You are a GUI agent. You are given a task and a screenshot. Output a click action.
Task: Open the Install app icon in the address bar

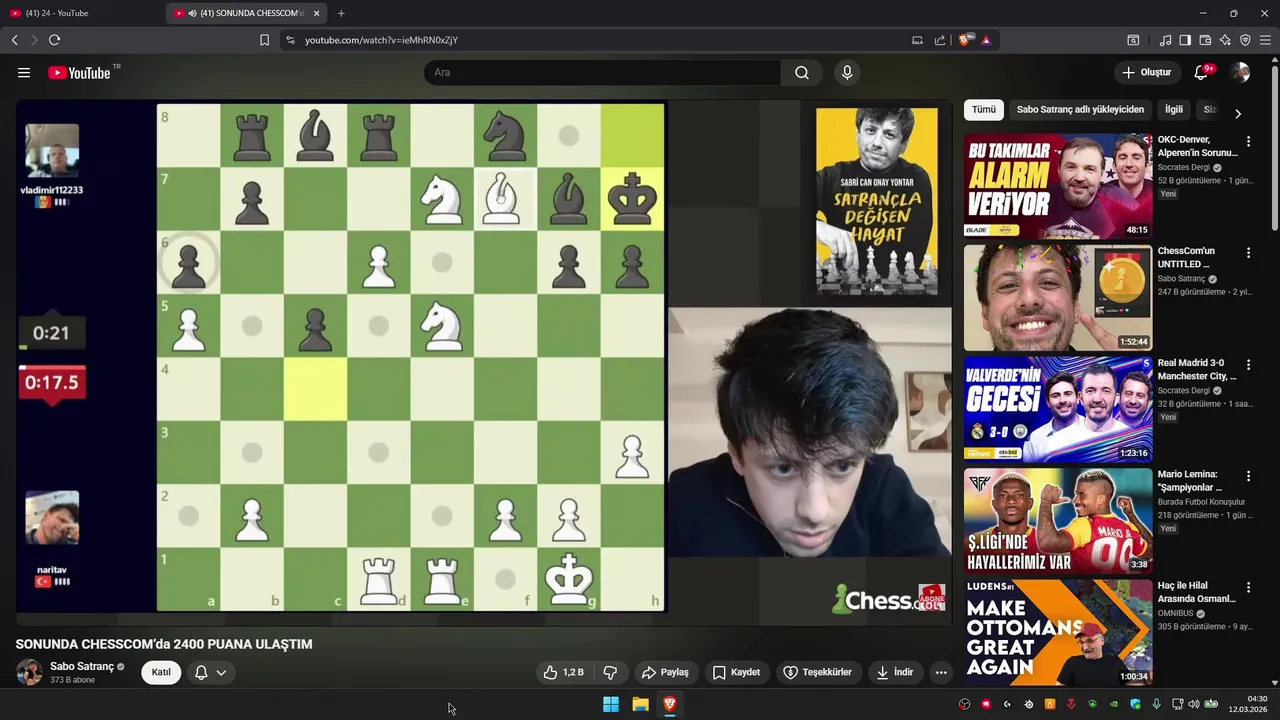pos(917,40)
